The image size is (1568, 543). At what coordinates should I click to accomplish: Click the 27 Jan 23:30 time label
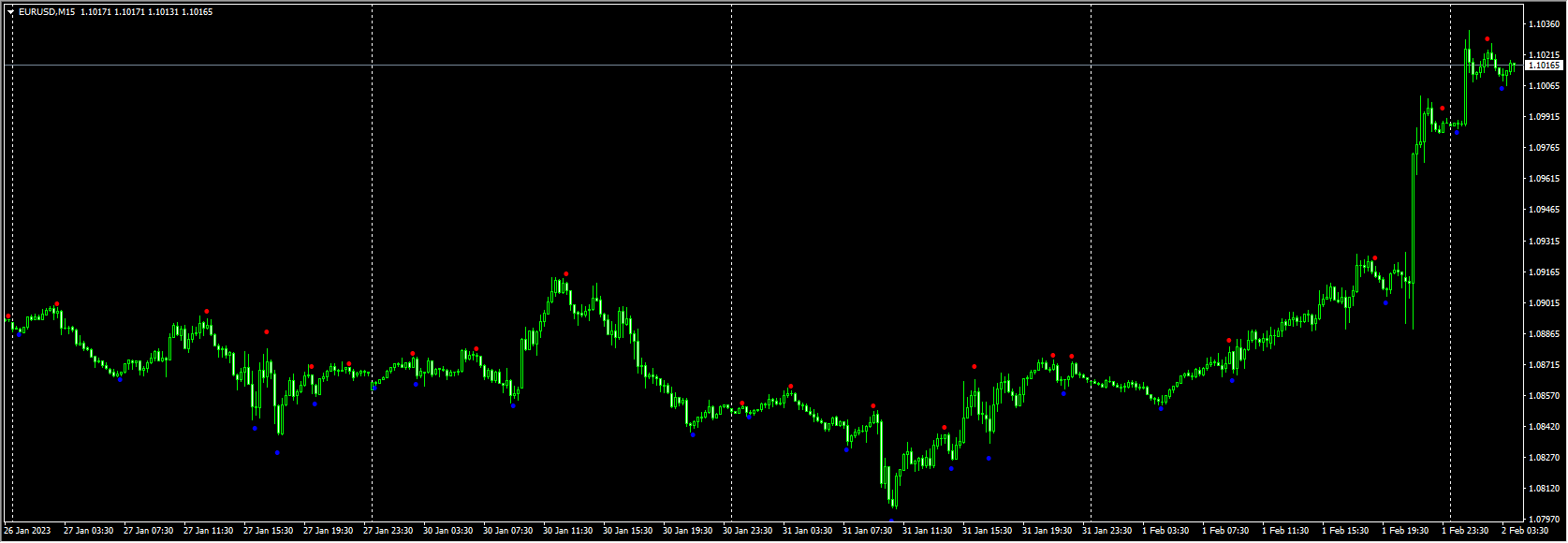coord(388,531)
